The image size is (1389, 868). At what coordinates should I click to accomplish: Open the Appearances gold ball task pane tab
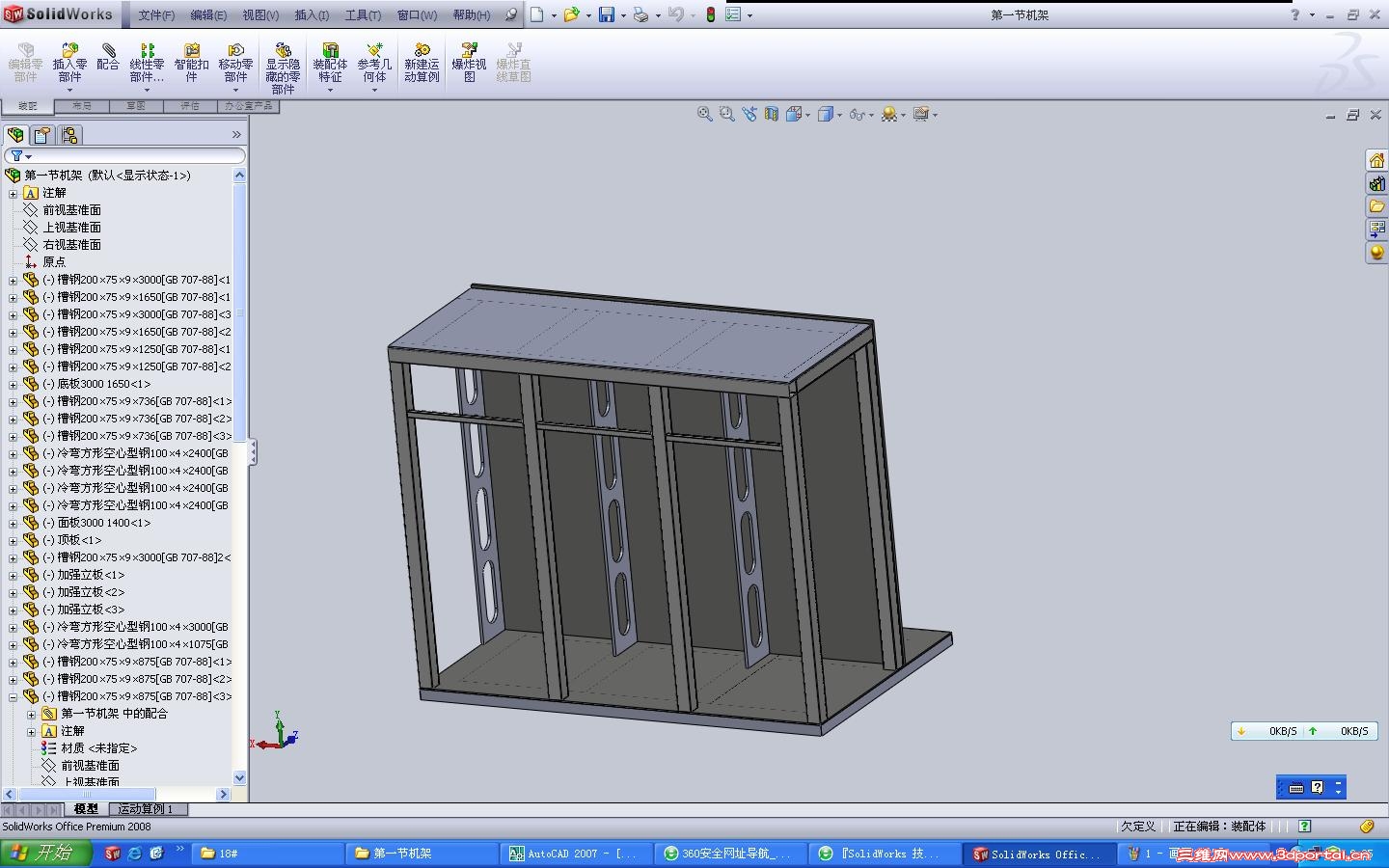[x=1376, y=253]
